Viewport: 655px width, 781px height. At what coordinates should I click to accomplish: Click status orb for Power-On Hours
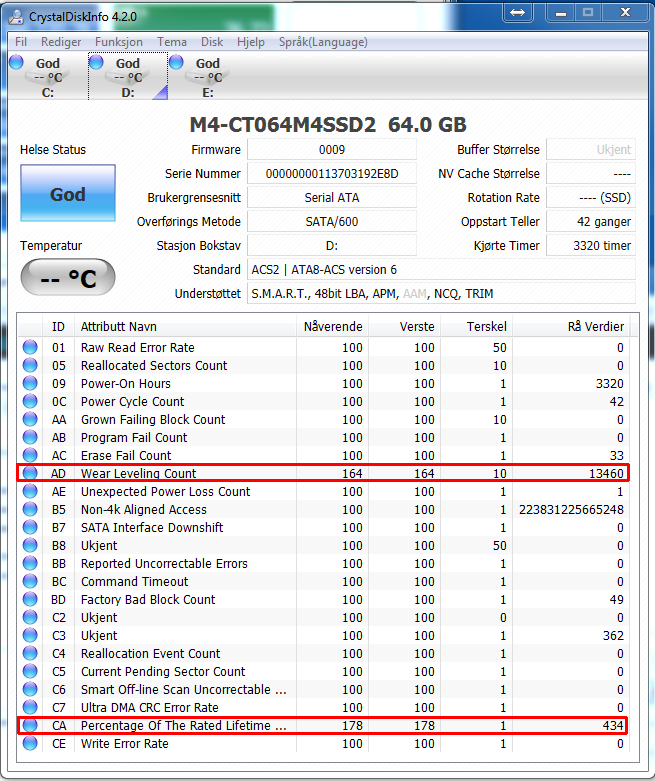(30, 383)
